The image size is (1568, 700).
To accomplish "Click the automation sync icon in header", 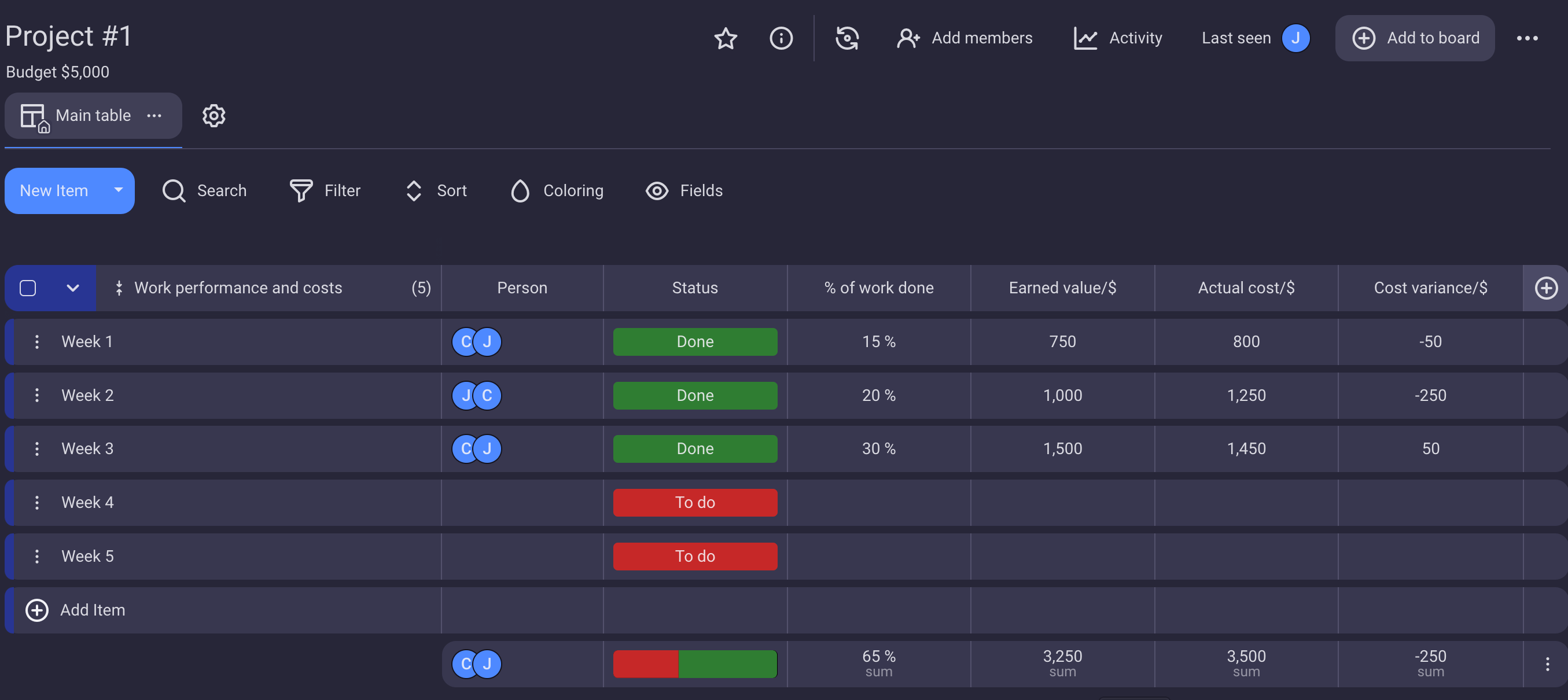I will click(x=846, y=38).
